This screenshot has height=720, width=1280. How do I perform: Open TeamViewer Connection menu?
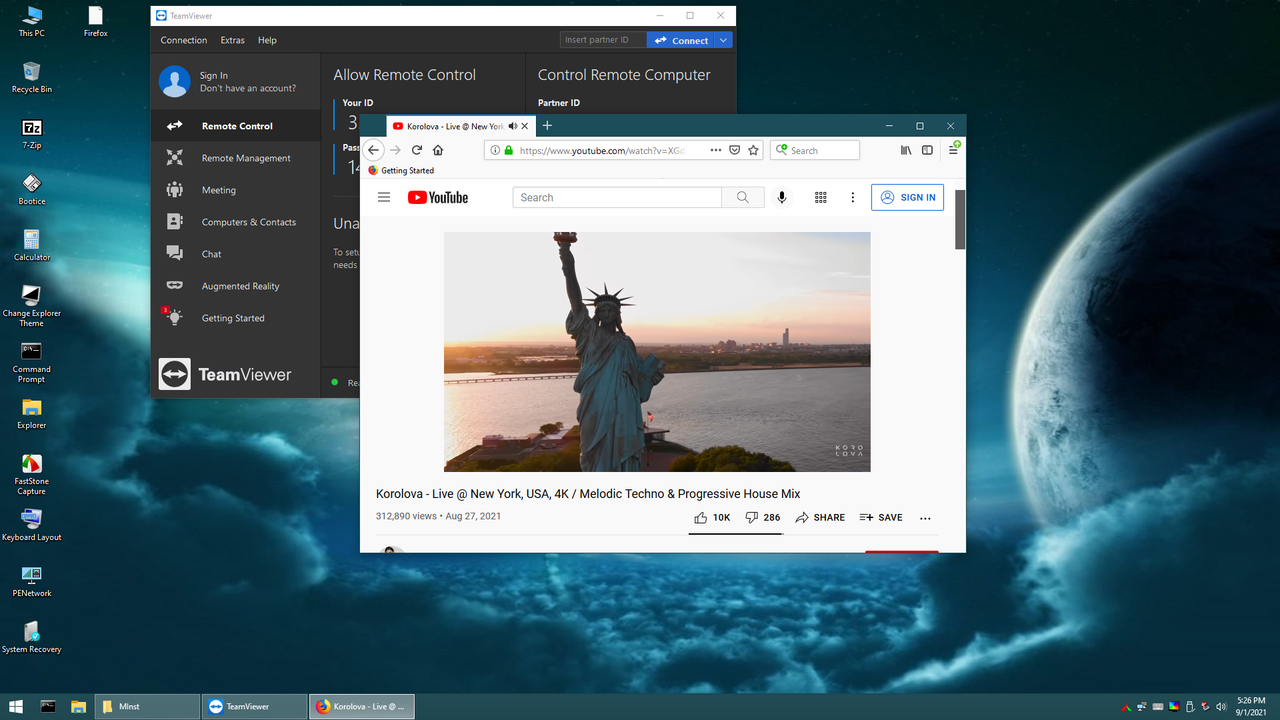point(184,40)
